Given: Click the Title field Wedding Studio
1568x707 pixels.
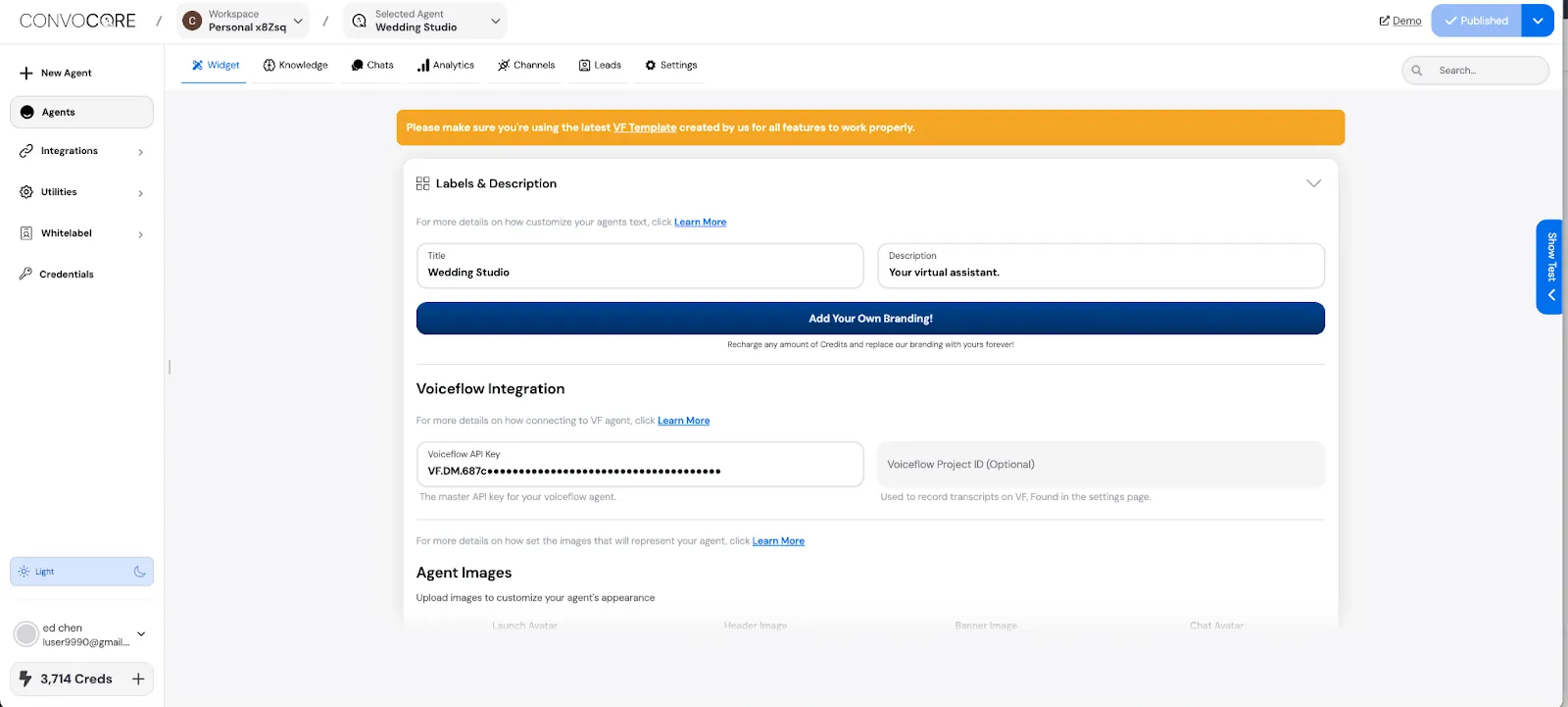Looking at the screenshot, I should [640, 266].
